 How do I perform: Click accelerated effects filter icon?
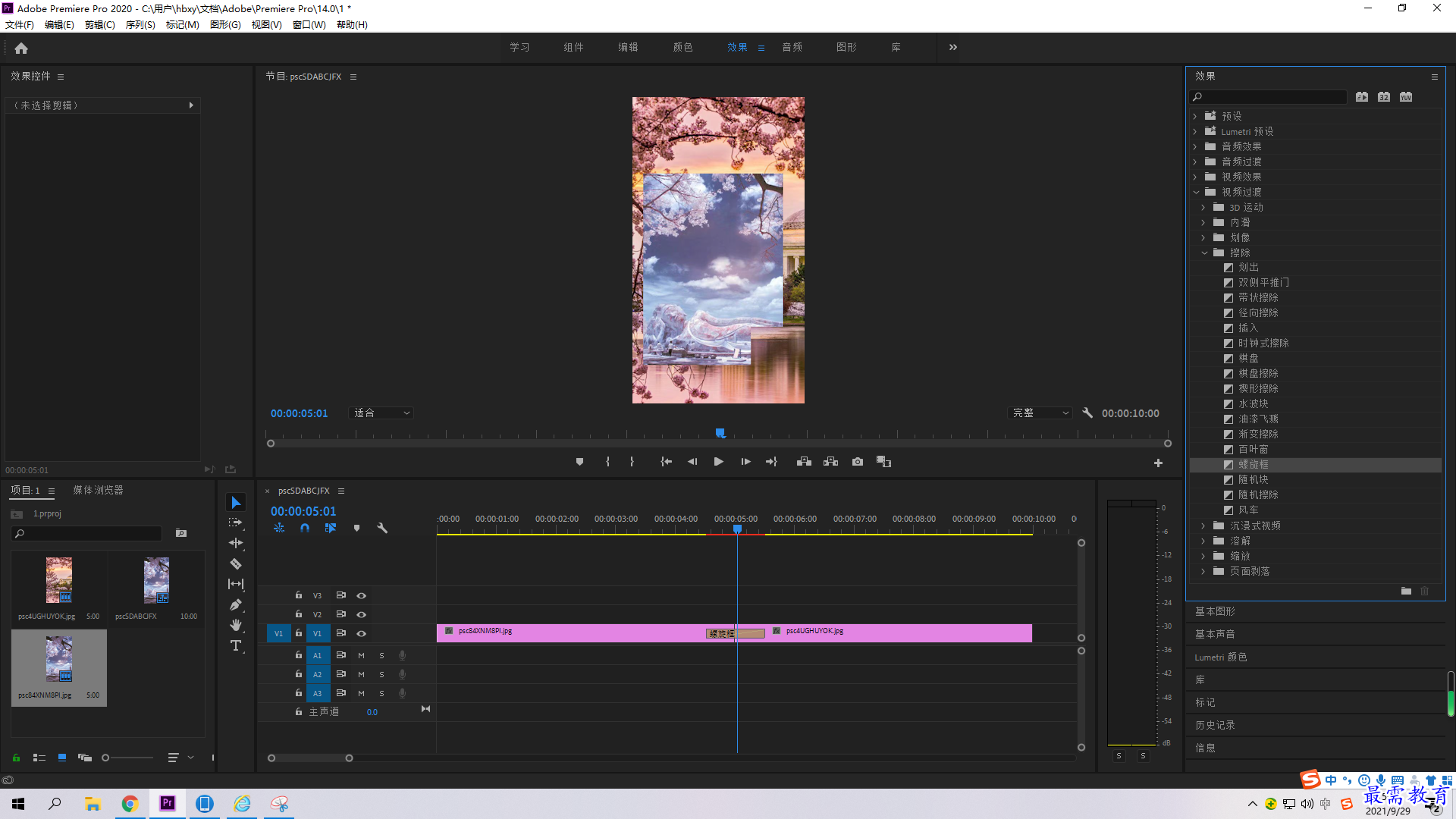(1362, 97)
